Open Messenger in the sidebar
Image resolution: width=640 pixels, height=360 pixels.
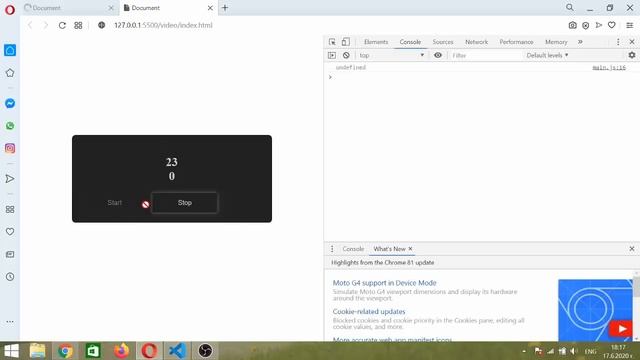(x=10, y=103)
